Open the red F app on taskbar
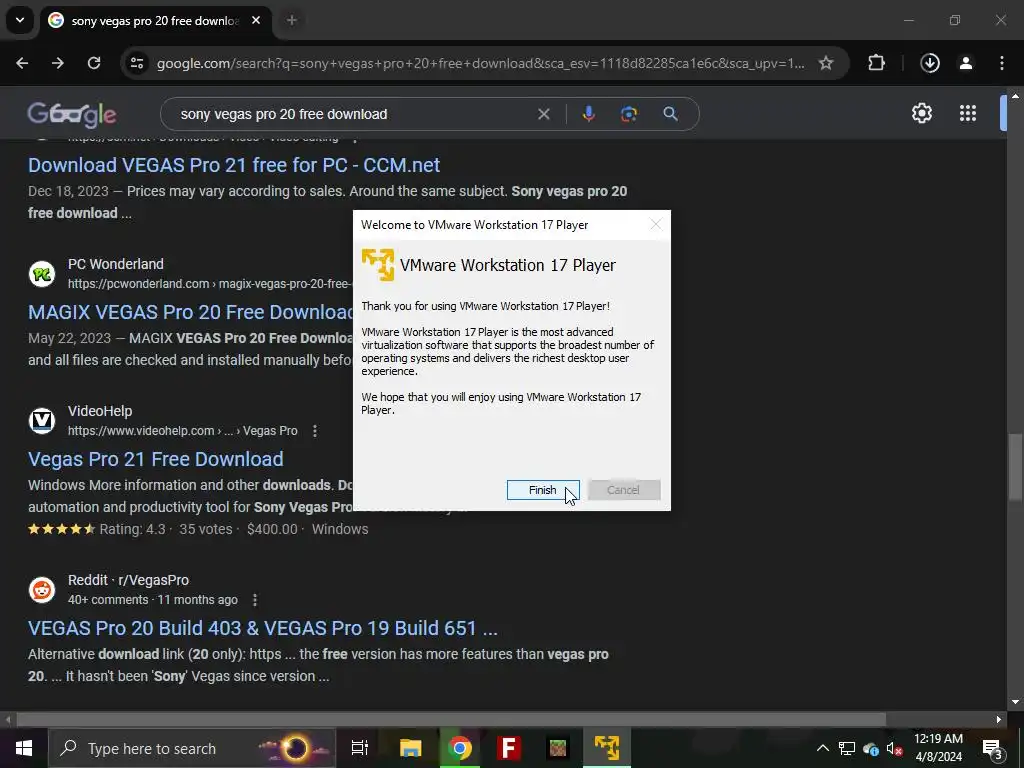The width and height of the screenshot is (1024, 768). [x=509, y=748]
